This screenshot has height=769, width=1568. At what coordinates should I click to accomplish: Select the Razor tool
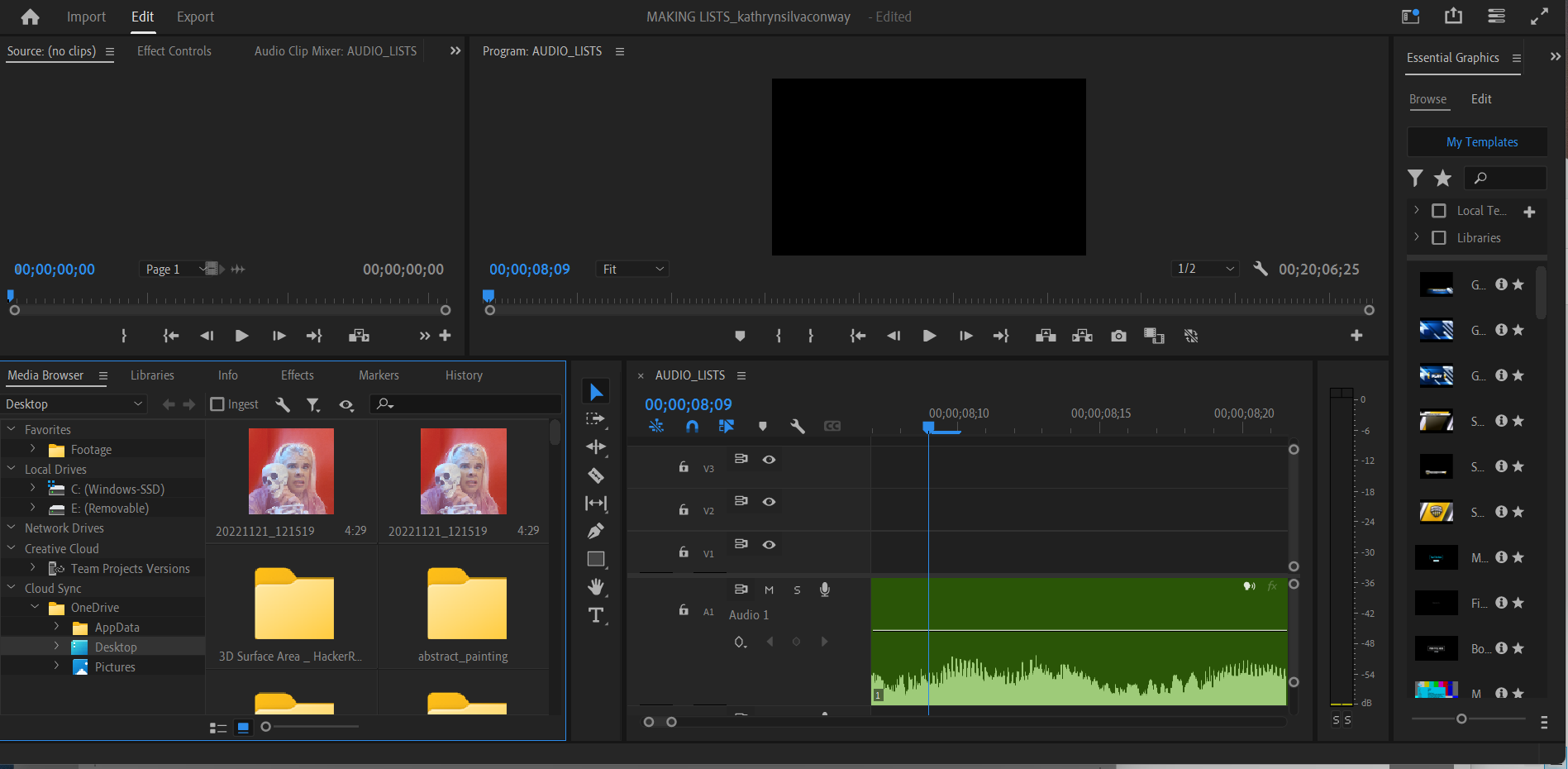[x=595, y=475]
